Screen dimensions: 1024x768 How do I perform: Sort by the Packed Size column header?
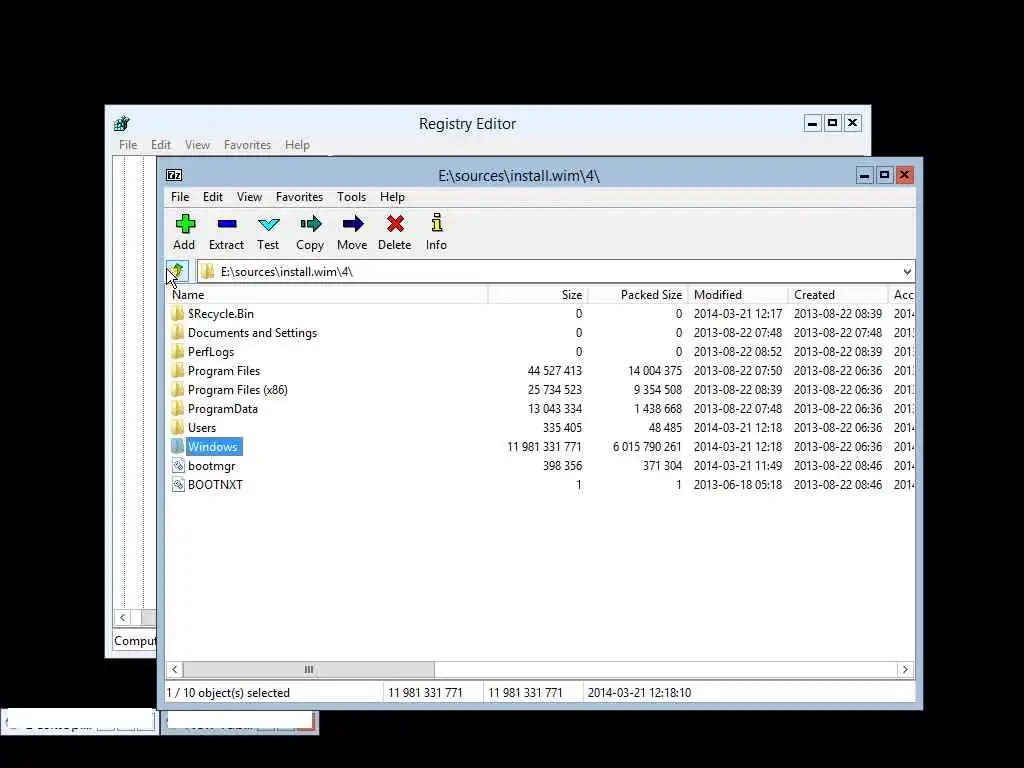pyautogui.click(x=637, y=295)
